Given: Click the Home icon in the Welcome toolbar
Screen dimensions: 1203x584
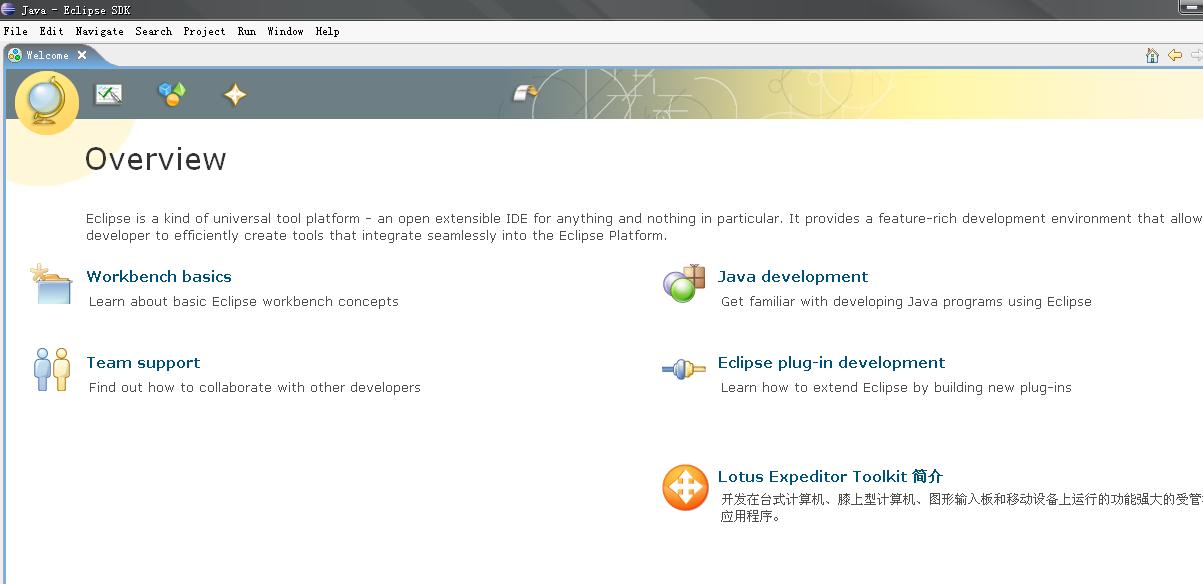Looking at the screenshot, I should [1152, 56].
